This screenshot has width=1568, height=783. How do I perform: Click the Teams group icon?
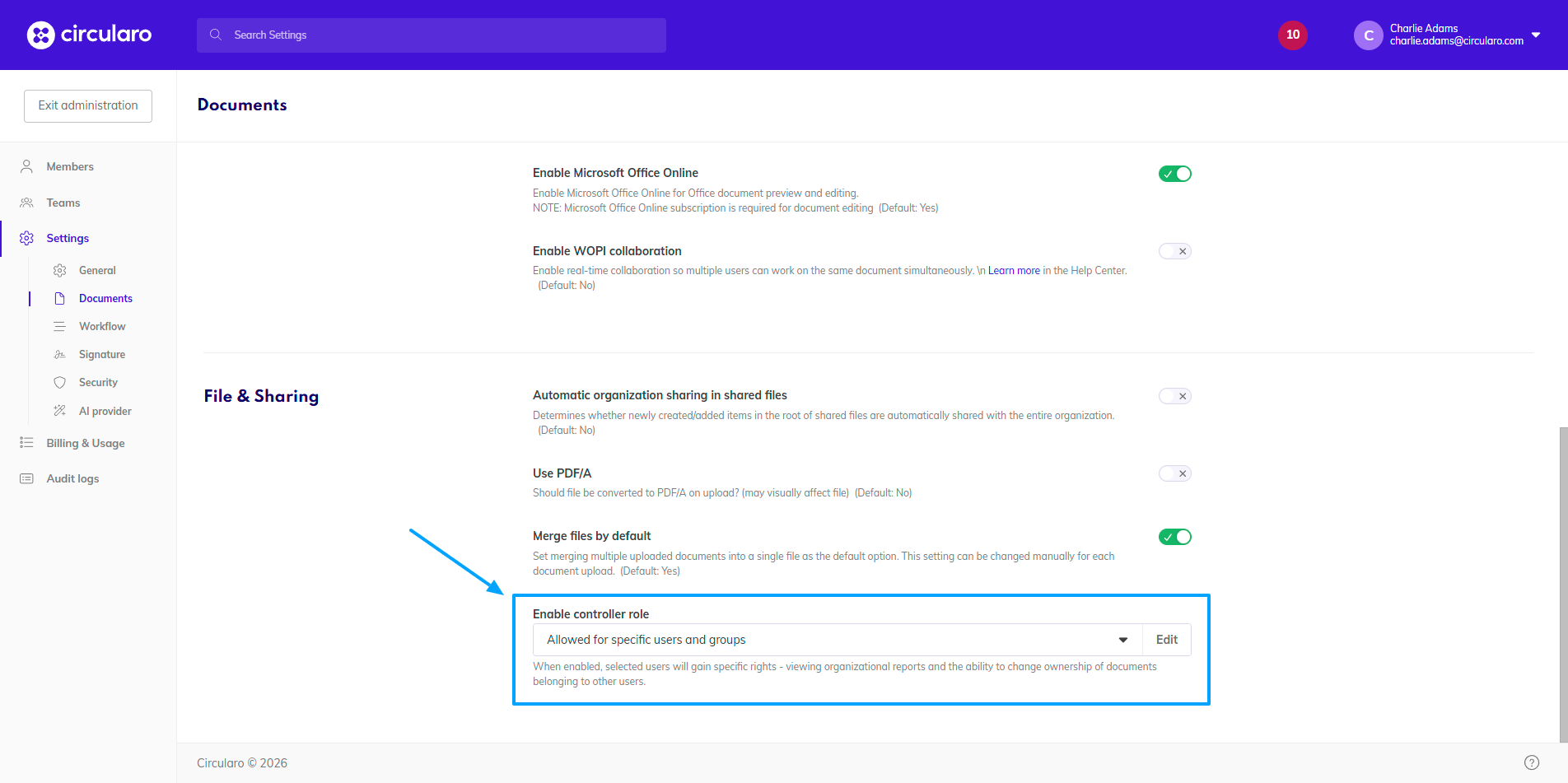[x=26, y=203]
